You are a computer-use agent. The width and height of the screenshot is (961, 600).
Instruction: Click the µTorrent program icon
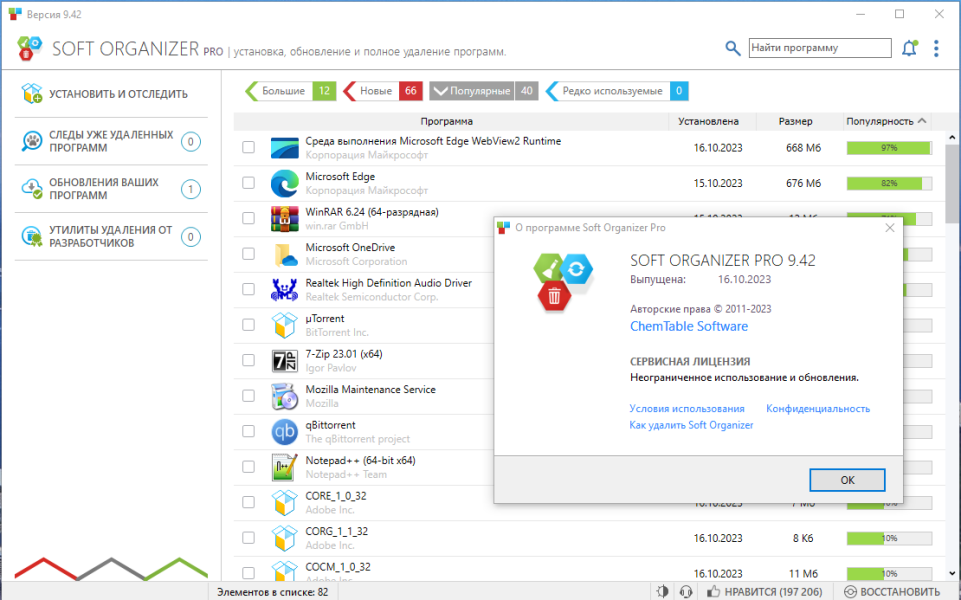pyautogui.click(x=284, y=325)
